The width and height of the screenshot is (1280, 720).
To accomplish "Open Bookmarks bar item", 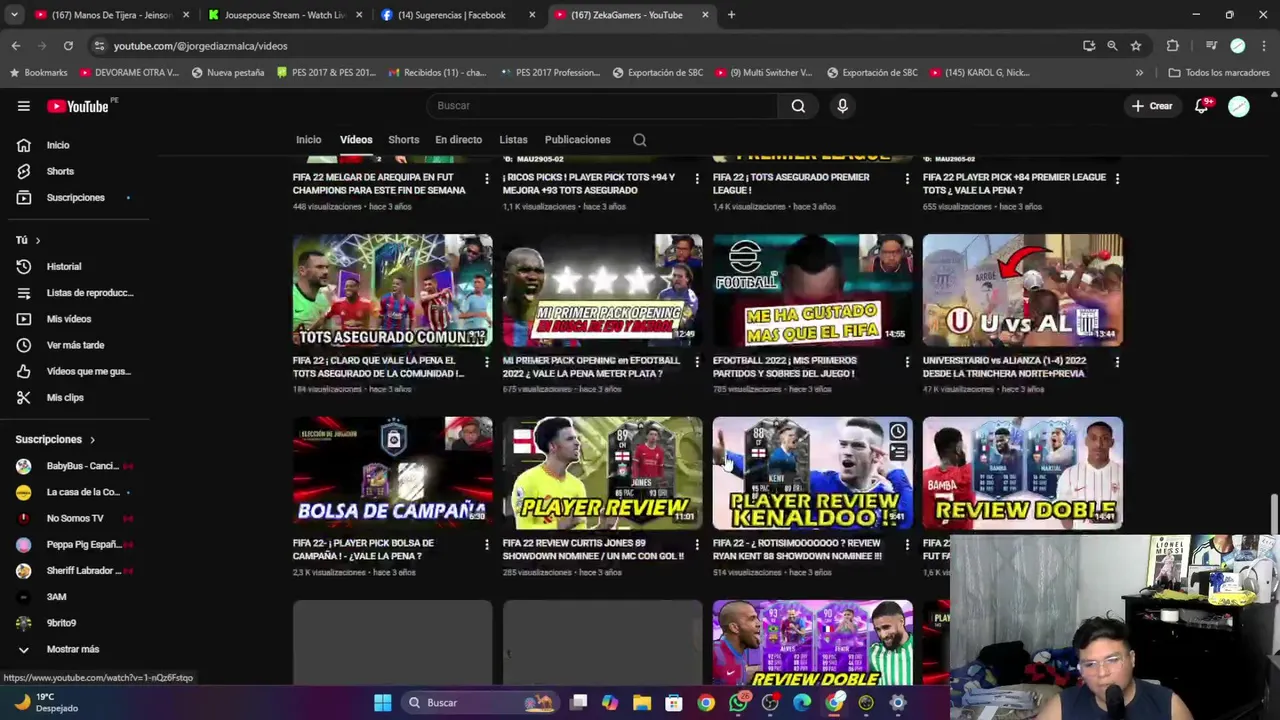I will [39, 73].
